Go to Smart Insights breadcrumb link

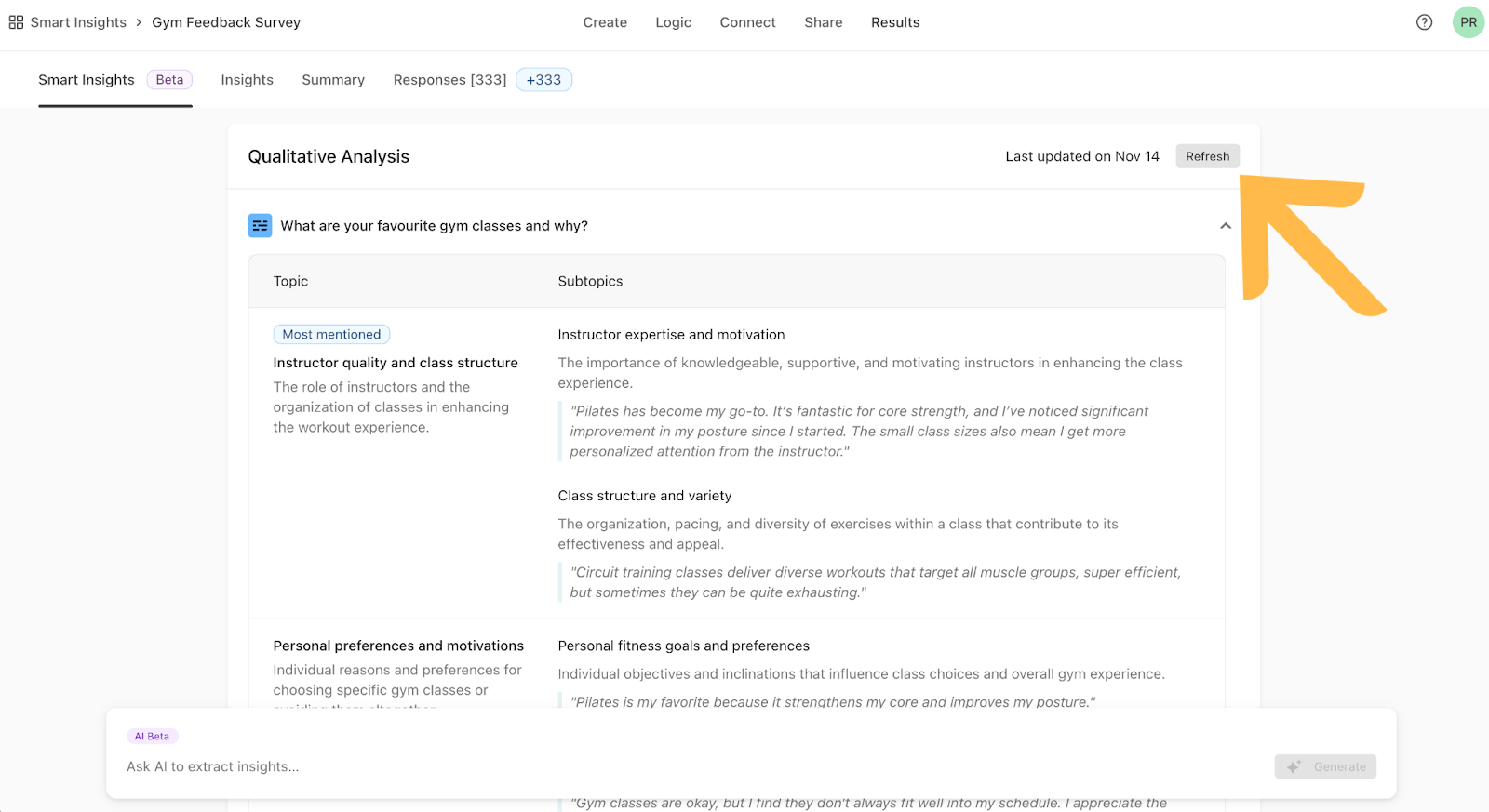(x=78, y=22)
